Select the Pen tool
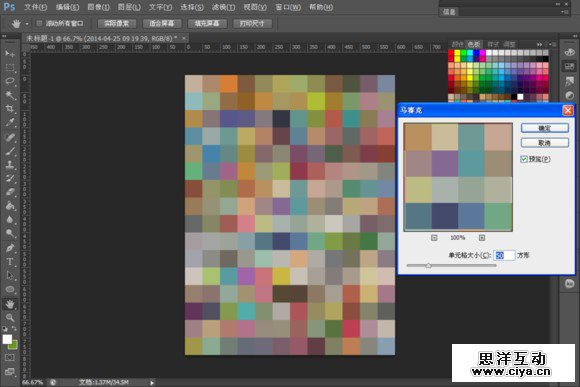 (10, 248)
